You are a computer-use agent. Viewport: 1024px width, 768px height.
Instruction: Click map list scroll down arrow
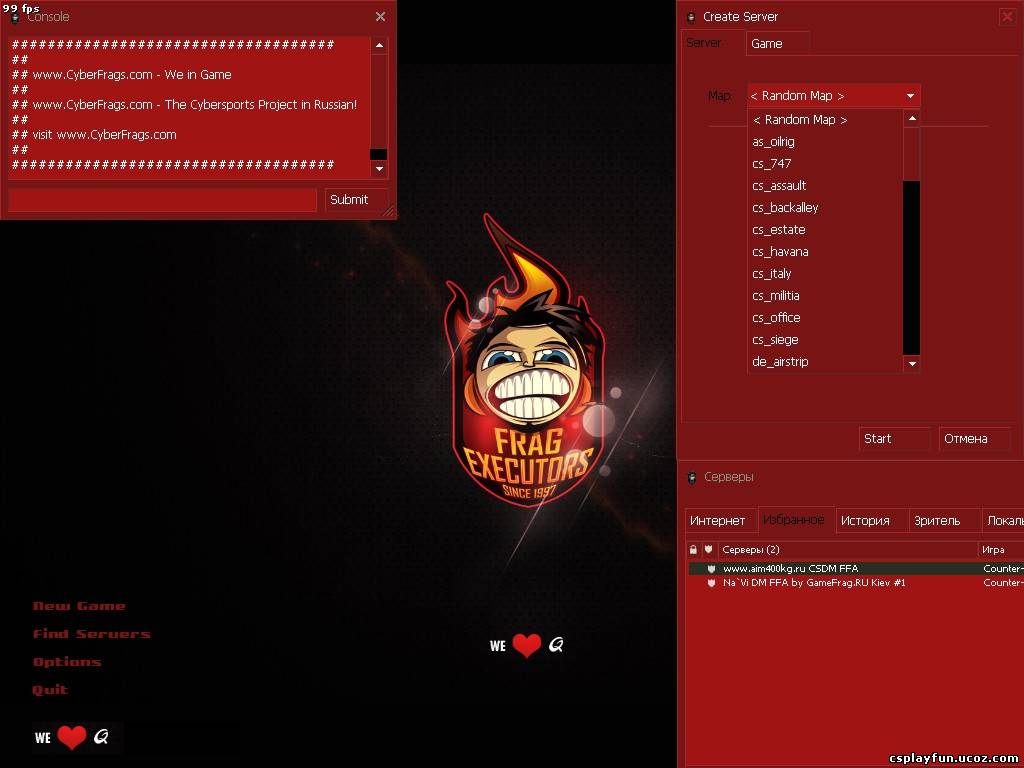pyautogui.click(x=912, y=364)
